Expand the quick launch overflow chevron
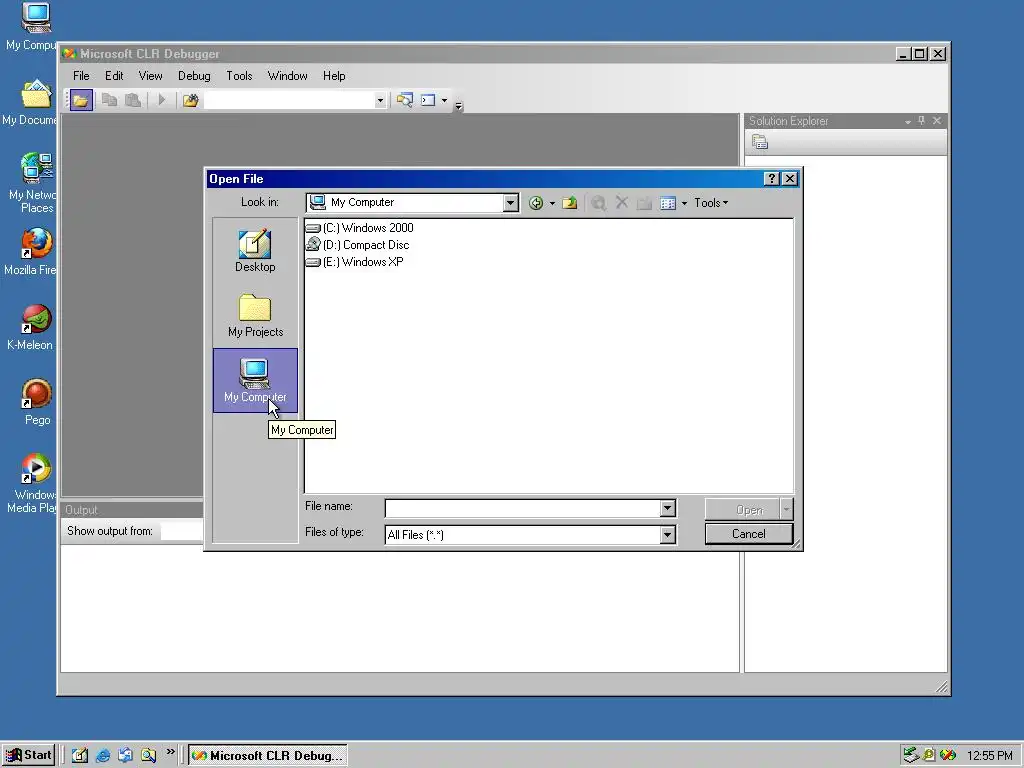The image size is (1024, 768). point(170,752)
